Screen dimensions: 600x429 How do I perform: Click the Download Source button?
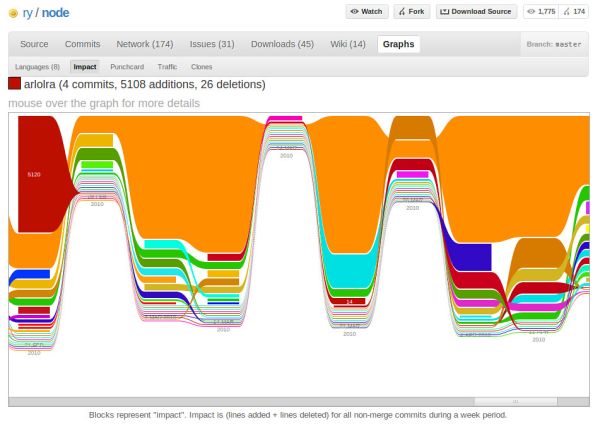[476, 11]
